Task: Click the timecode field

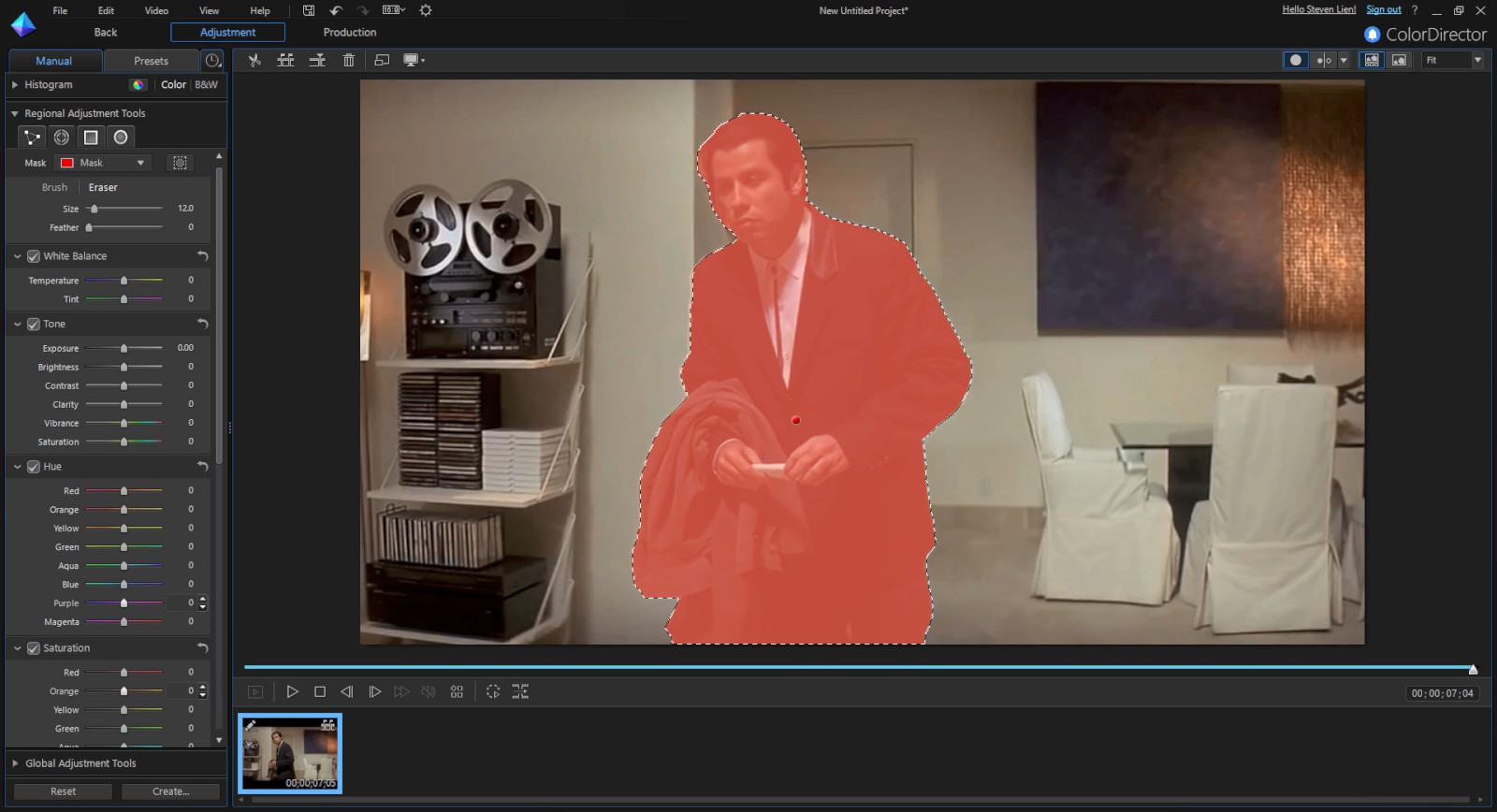Action: pyautogui.click(x=1443, y=693)
